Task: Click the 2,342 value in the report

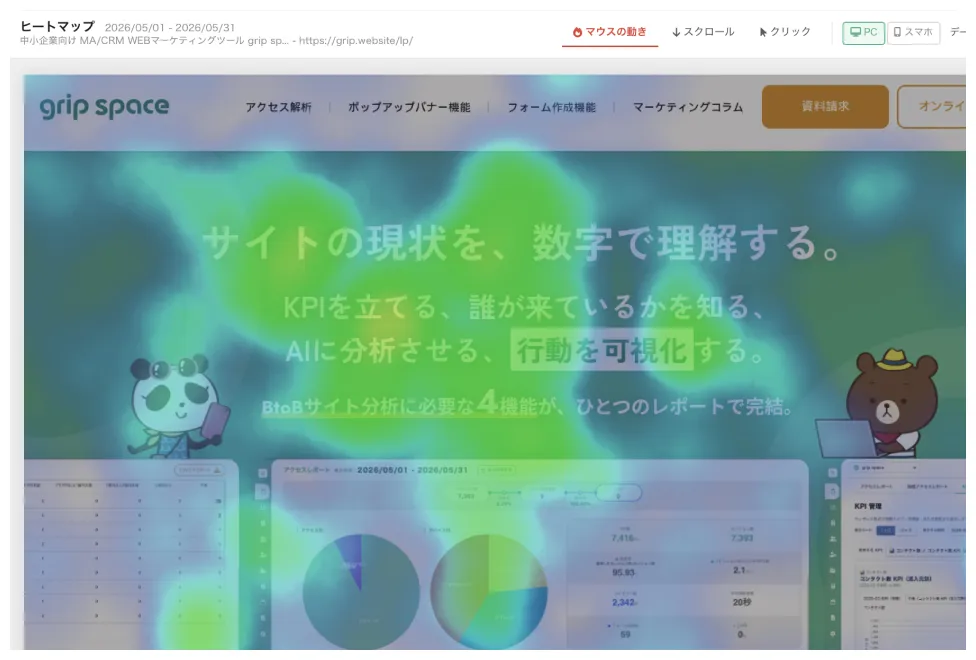Action: coord(623,602)
